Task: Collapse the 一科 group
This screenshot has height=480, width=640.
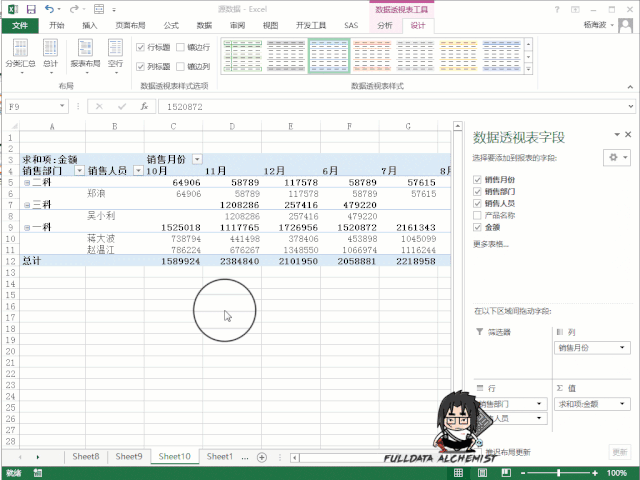Action: point(27,227)
